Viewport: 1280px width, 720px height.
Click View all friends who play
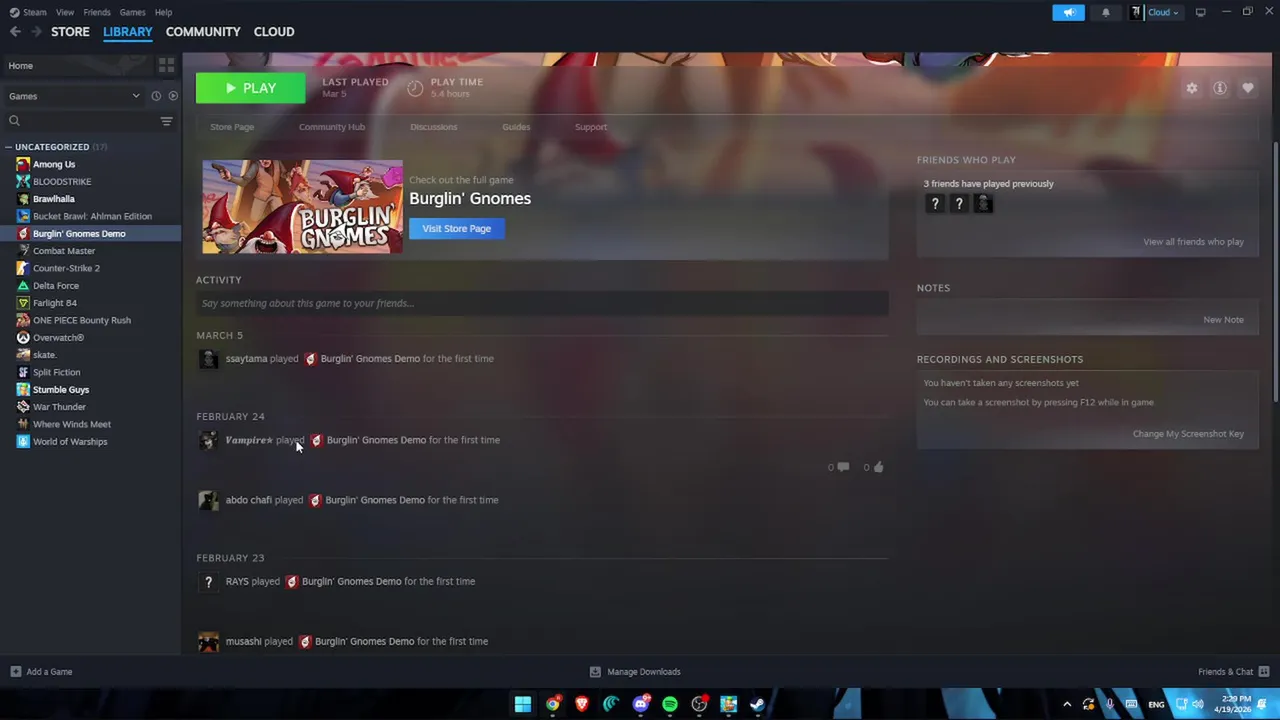[x=1193, y=242]
